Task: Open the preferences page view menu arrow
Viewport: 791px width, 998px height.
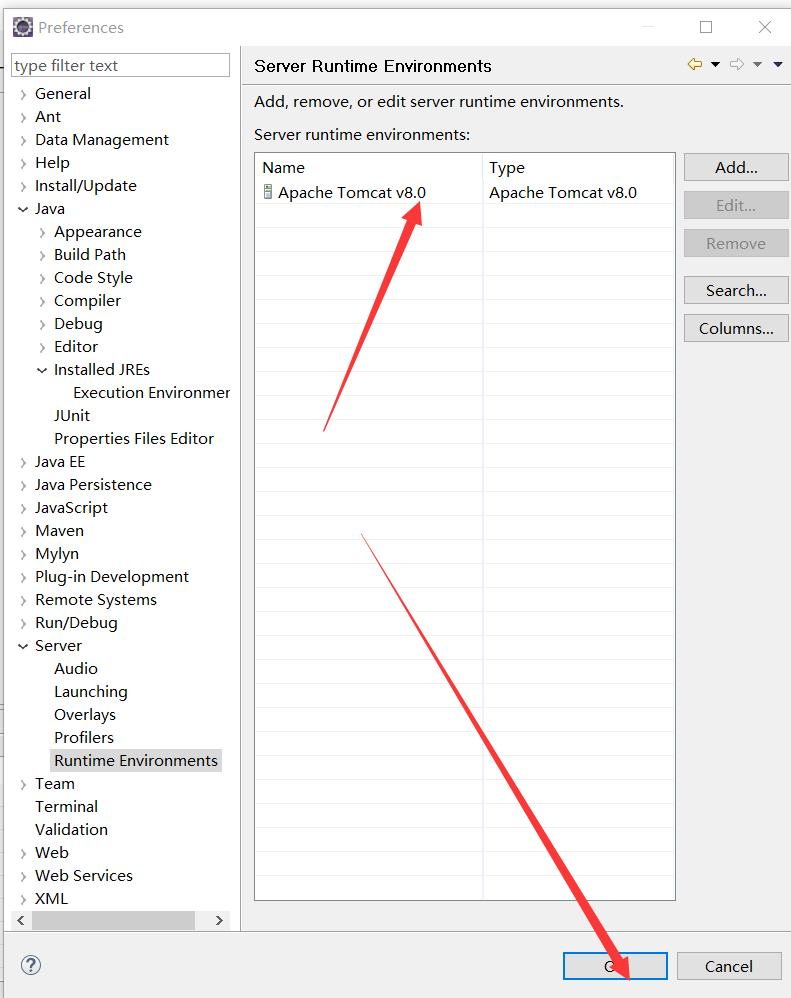Action: pos(778,64)
